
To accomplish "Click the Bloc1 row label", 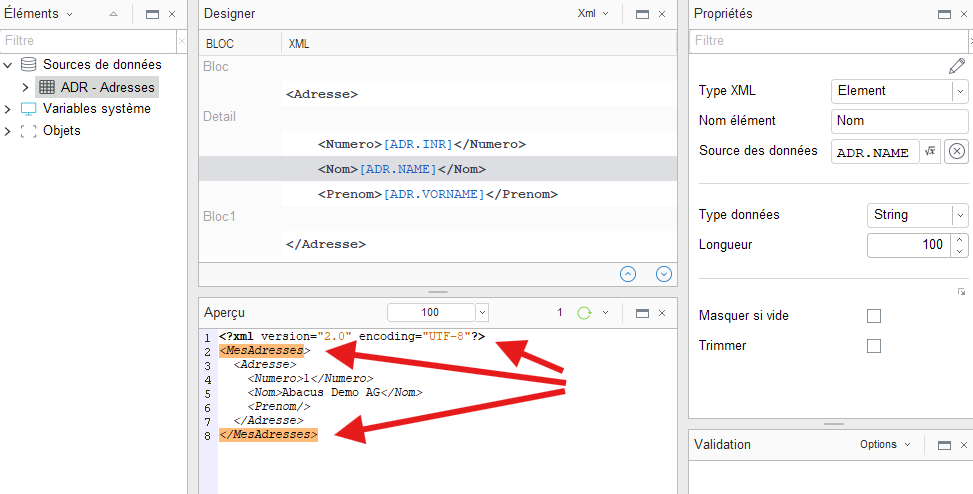I will [220, 217].
